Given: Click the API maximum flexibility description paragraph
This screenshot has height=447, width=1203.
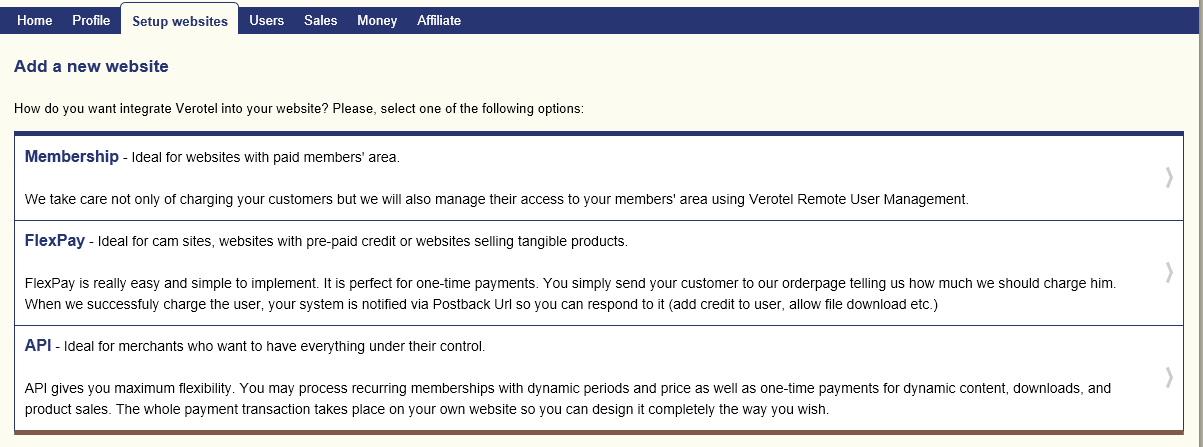Looking at the screenshot, I should [x=568, y=399].
